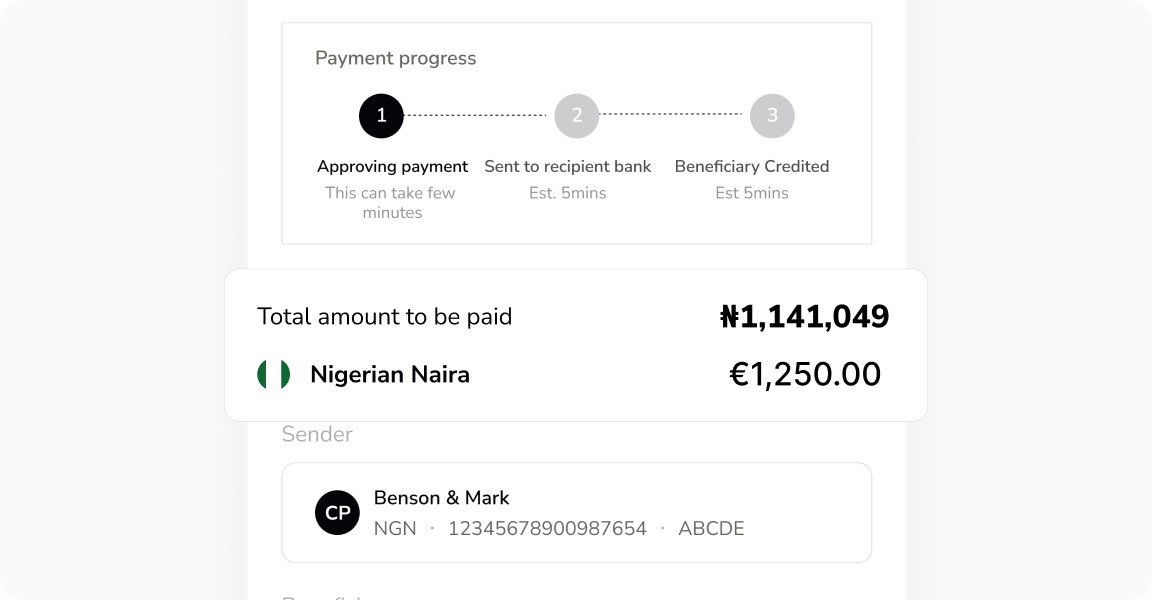Screen dimensions: 1152x600
Task: Click the €1,250.00 euro amount
Action: point(805,375)
